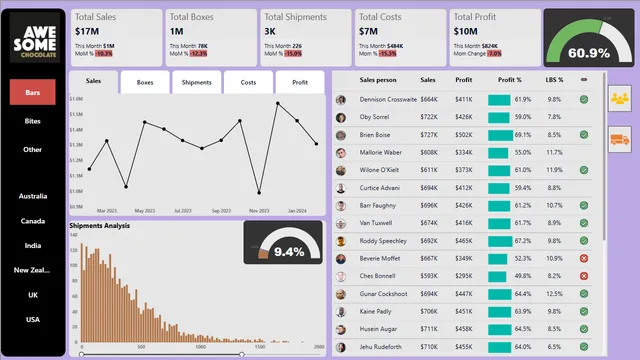Click Oby Sorrel's avatar photo
The height and width of the screenshot is (360, 640).
[x=341, y=118]
